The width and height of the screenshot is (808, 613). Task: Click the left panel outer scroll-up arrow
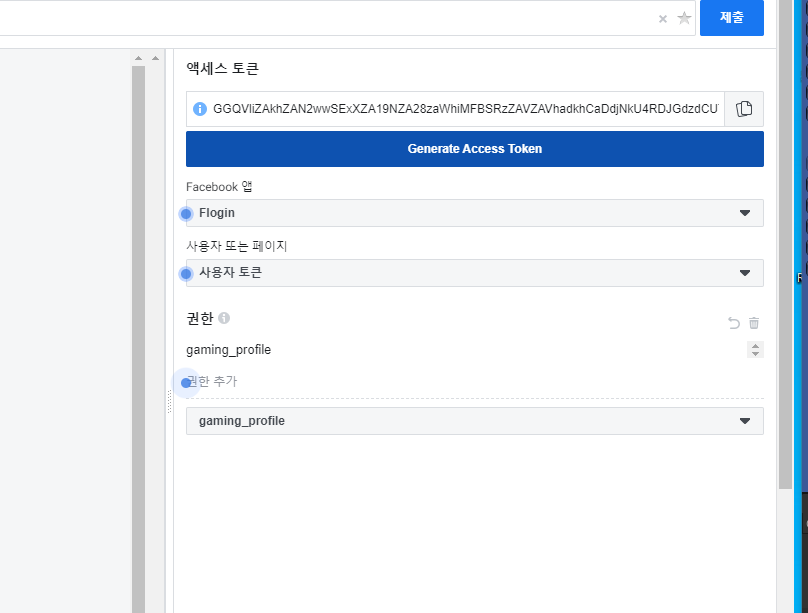(x=155, y=58)
